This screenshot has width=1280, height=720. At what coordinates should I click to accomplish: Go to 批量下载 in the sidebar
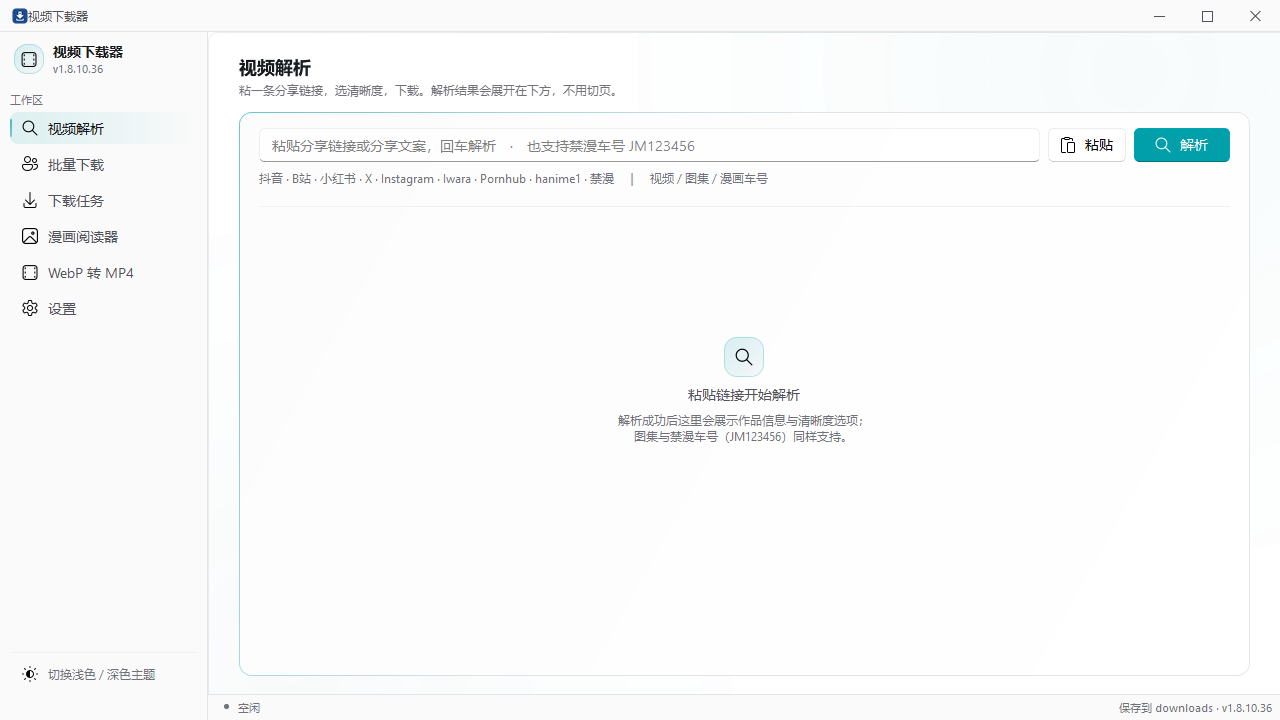pyautogui.click(x=104, y=165)
